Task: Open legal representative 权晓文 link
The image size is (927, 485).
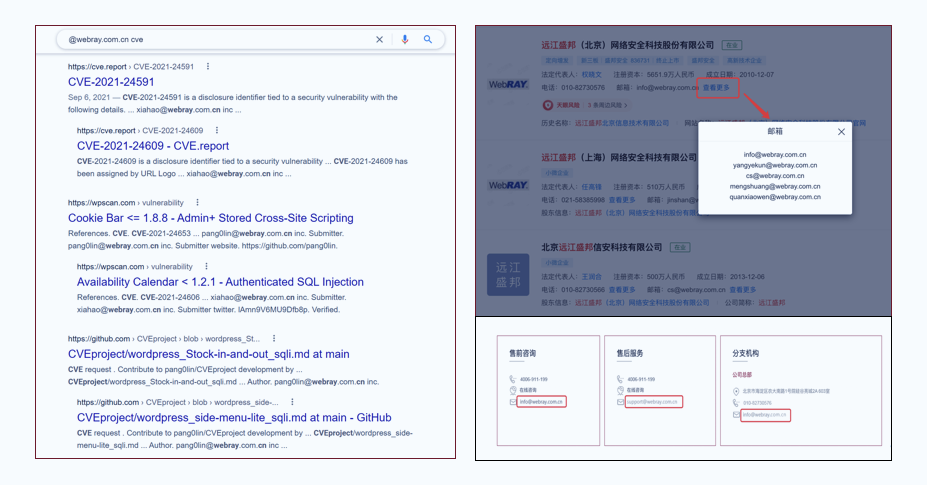Action: (x=591, y=75)
